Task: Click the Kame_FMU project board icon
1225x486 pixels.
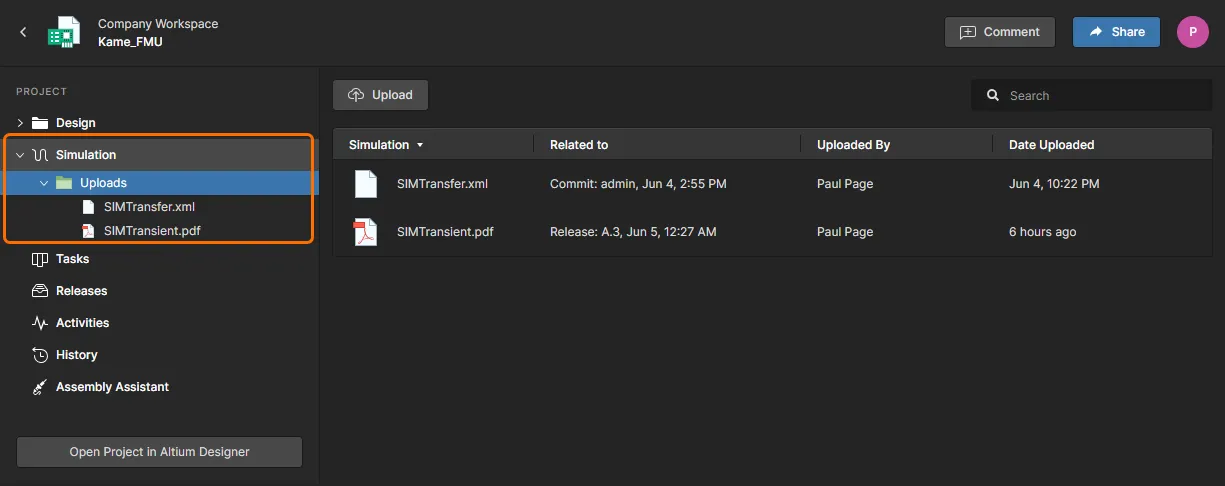Action: (x=64, y=32)
